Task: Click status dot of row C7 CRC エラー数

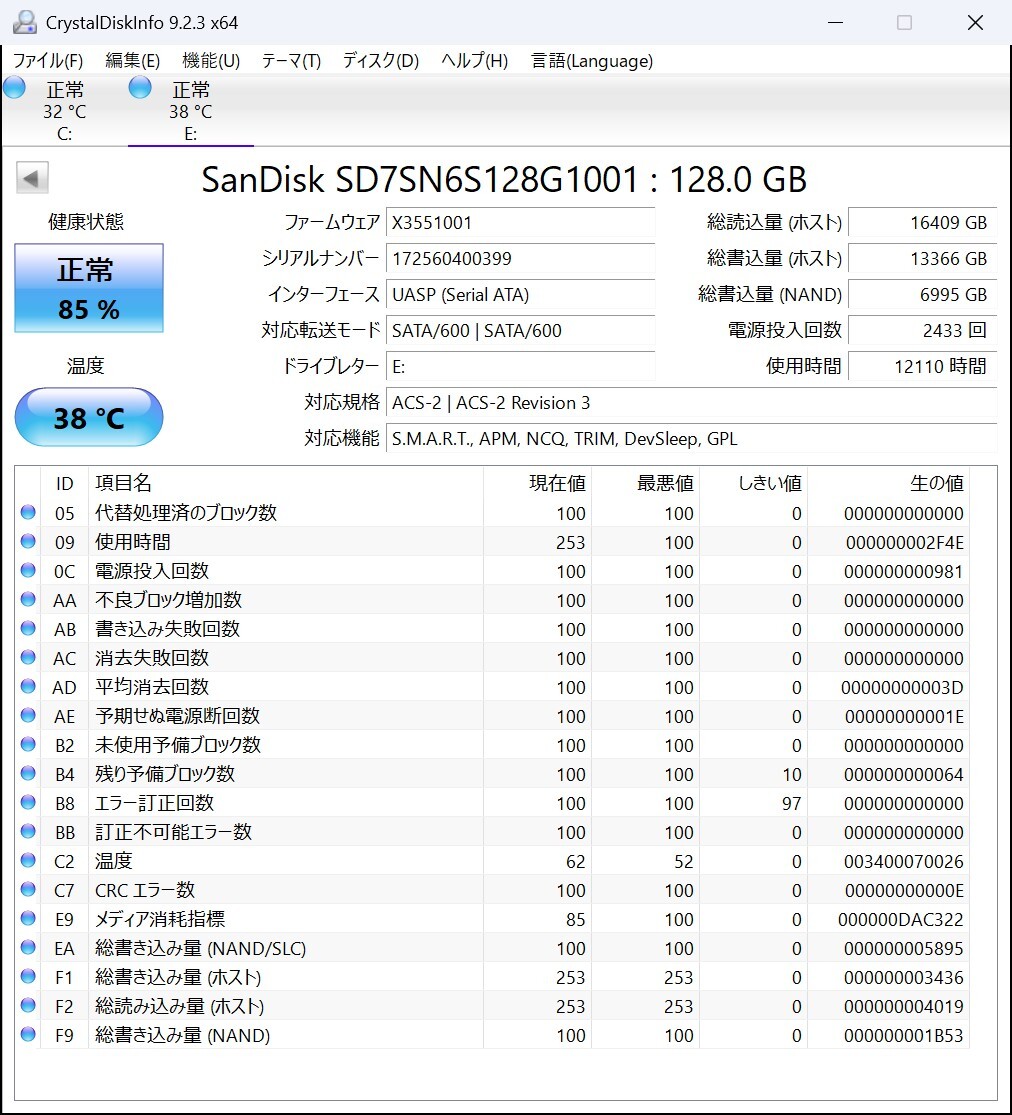Action: [x=28, y=890]
